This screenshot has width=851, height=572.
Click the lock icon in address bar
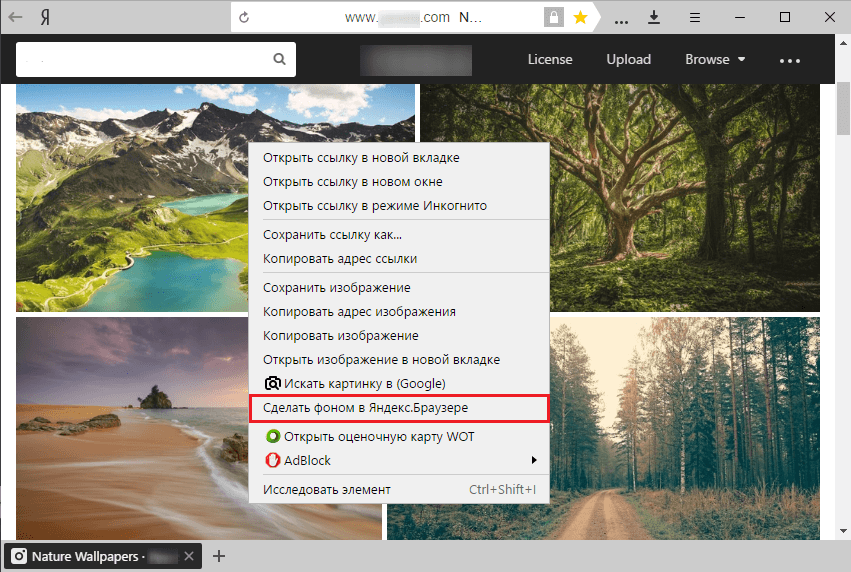[552, 18]
